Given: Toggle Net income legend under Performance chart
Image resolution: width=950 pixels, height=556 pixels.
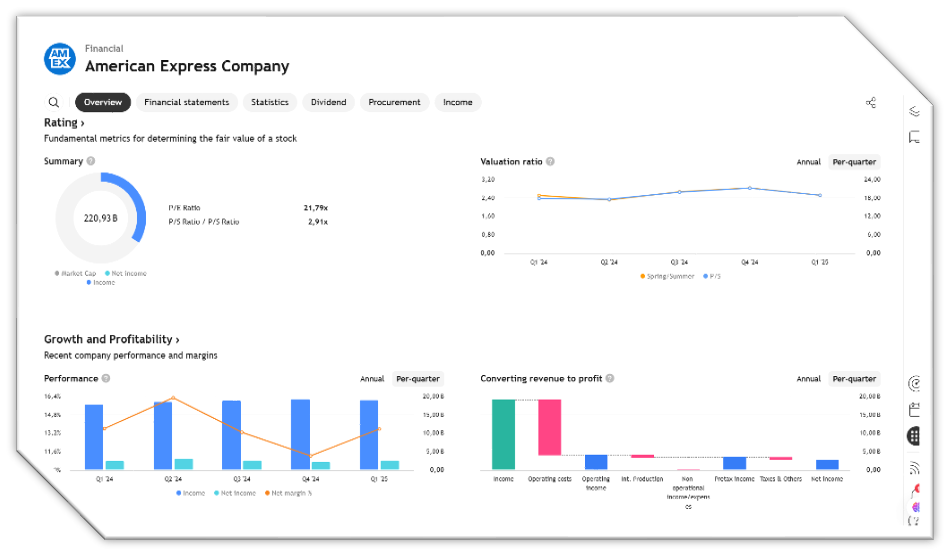Looking at the screenshot, I should [235, 494].
